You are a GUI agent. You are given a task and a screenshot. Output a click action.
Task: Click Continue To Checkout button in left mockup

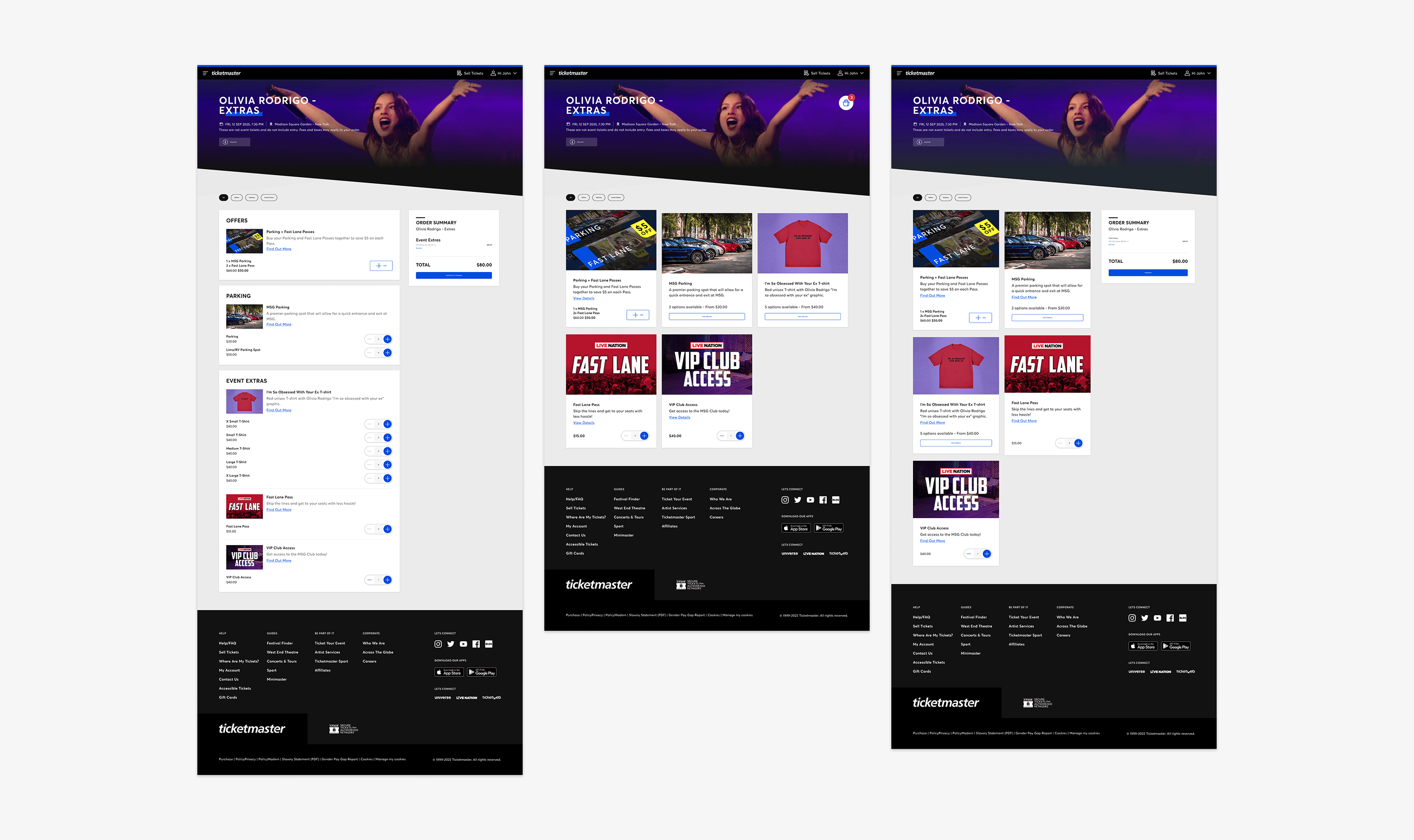point(454,276)
